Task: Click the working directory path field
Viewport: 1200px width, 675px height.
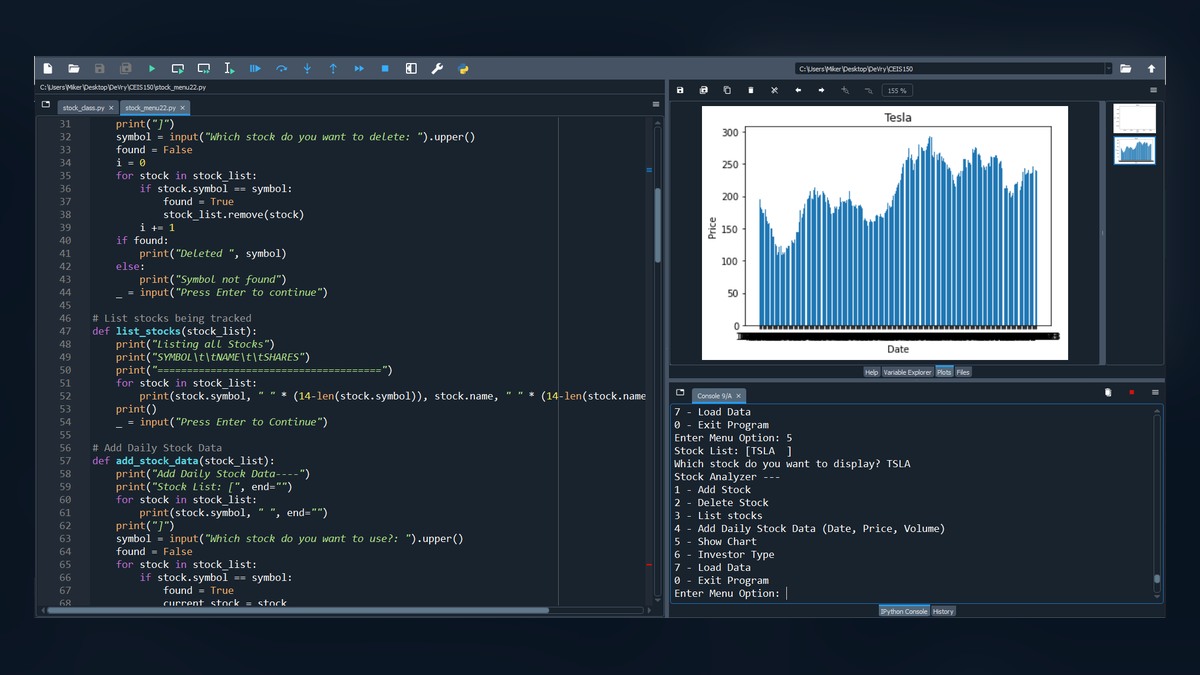Action: (950, 69)
